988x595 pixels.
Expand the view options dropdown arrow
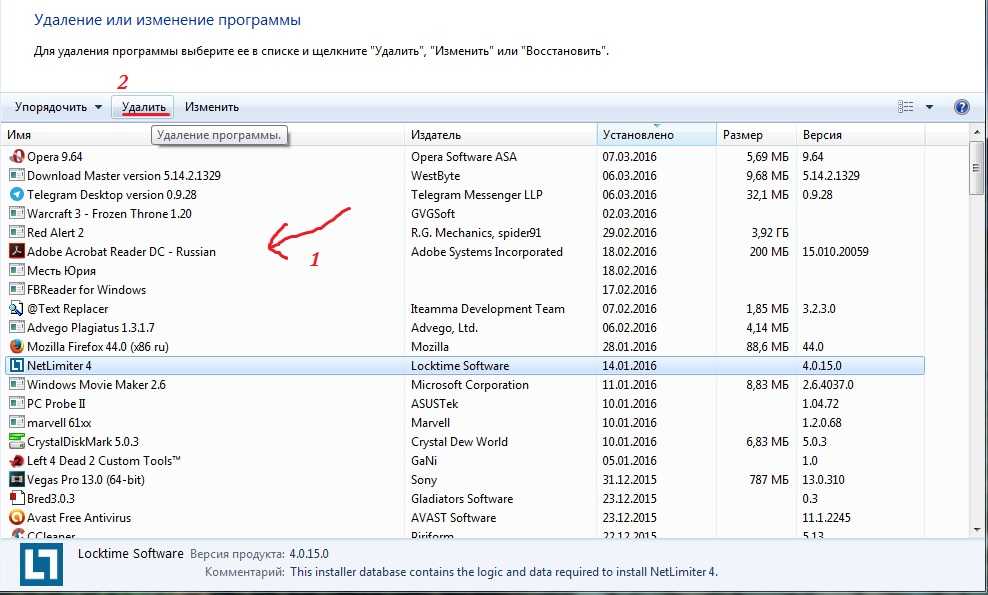(929, 107)
